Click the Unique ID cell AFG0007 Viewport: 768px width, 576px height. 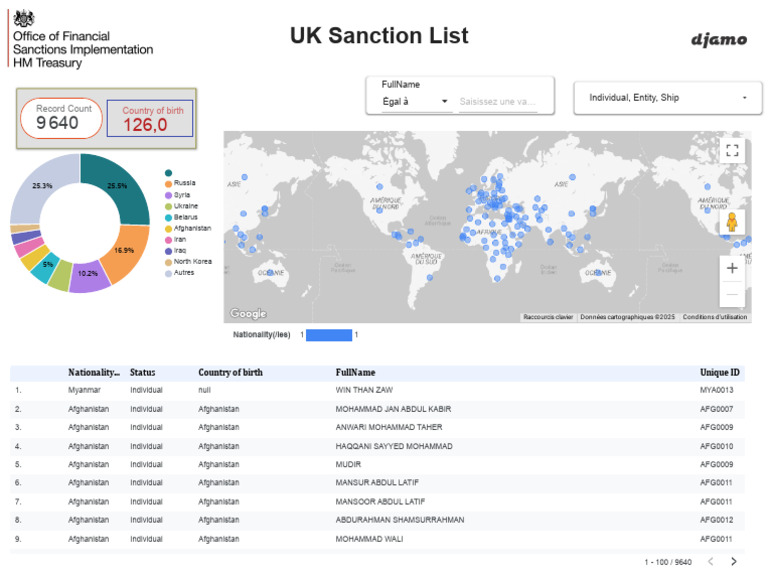(717, 409)
